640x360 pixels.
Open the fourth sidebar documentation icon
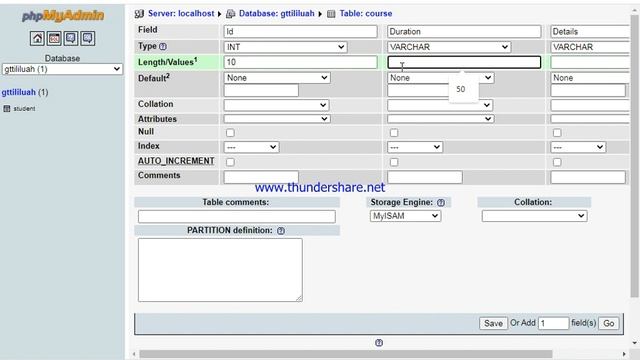click(87, 38)
